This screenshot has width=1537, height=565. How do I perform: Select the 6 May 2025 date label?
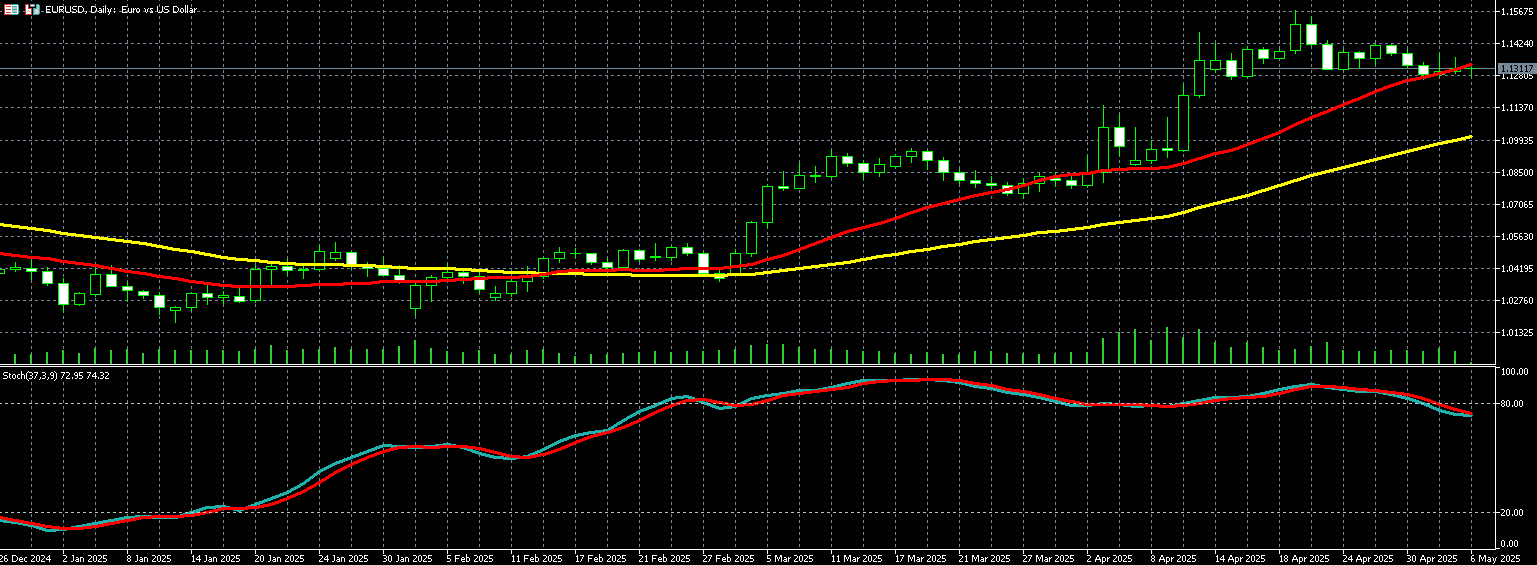pos(1496,557)
